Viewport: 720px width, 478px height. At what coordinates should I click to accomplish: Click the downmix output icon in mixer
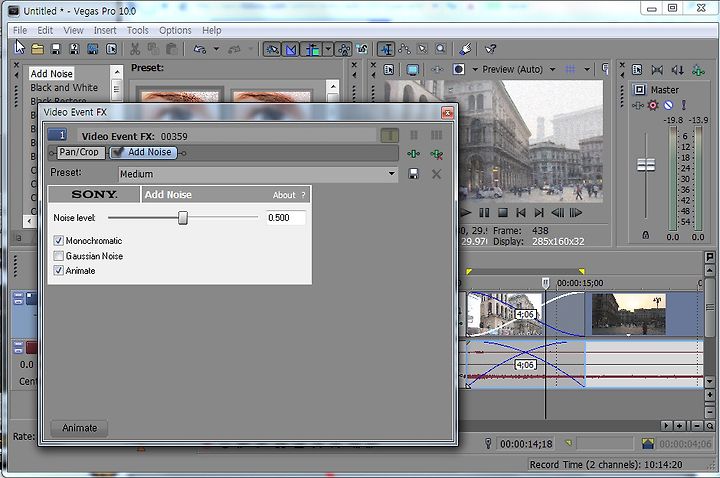pyautogui.click(x=657, y=70)
